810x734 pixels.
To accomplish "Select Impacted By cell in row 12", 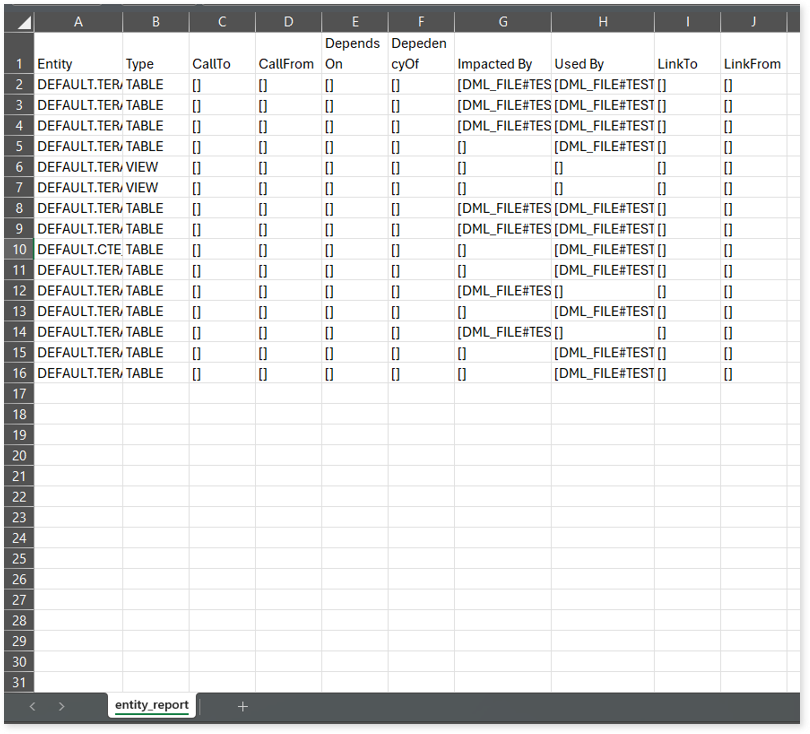I will [x=502, y=290].
